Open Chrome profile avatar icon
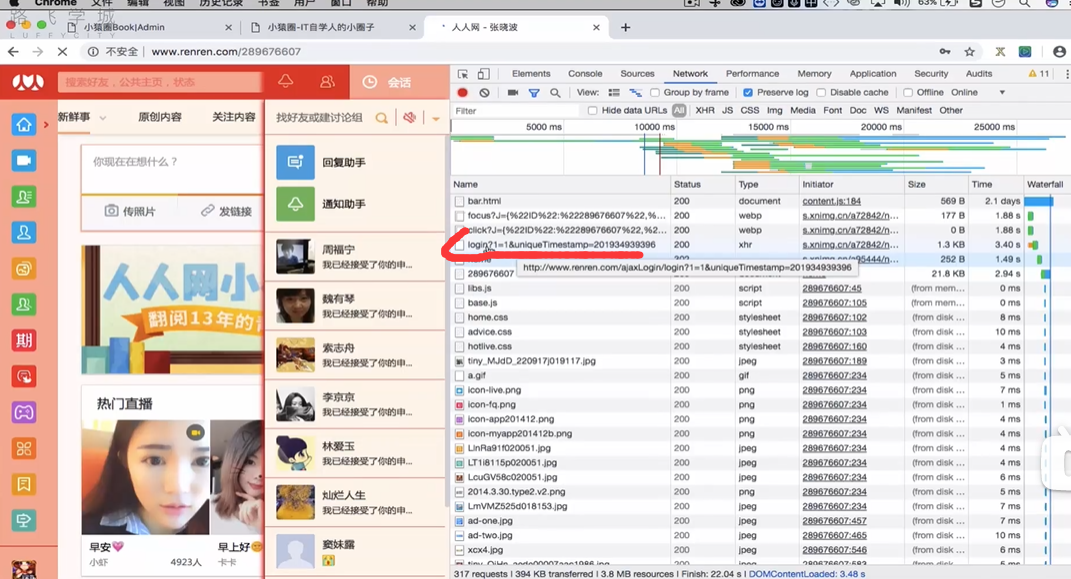1071x579 pixels. (1059, 51)
